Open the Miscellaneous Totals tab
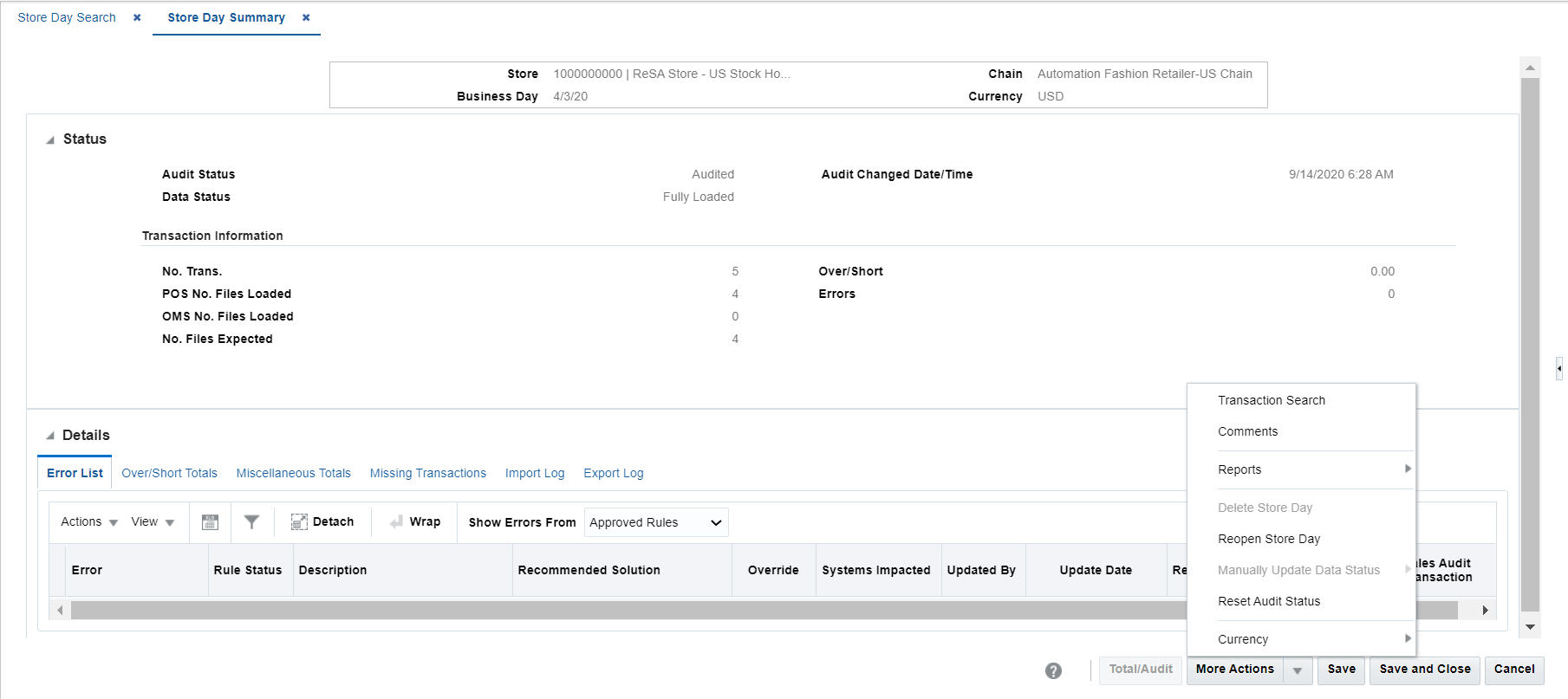The height and width of the screenshot is (699, 1568). tap(294, 473)
